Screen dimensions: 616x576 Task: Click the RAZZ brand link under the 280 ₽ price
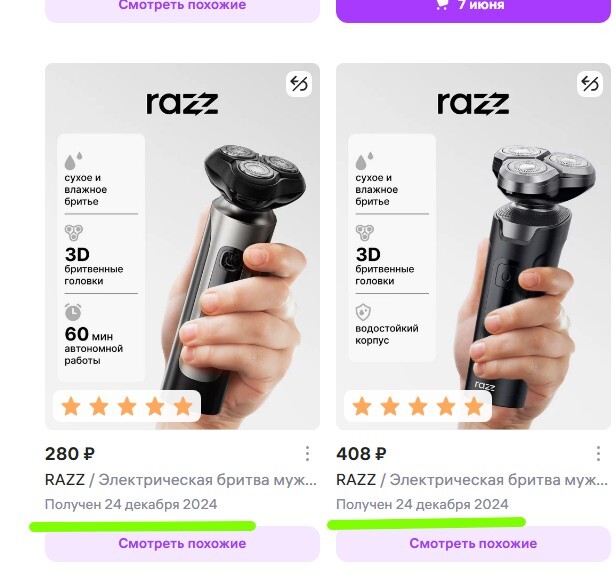tap(65, 480)
